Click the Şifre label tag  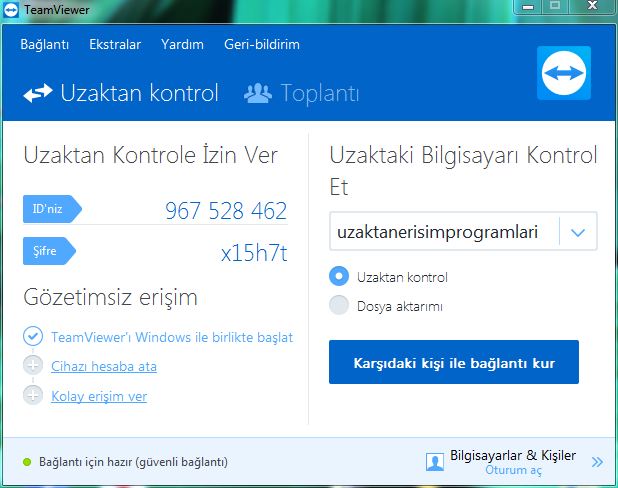49,251
